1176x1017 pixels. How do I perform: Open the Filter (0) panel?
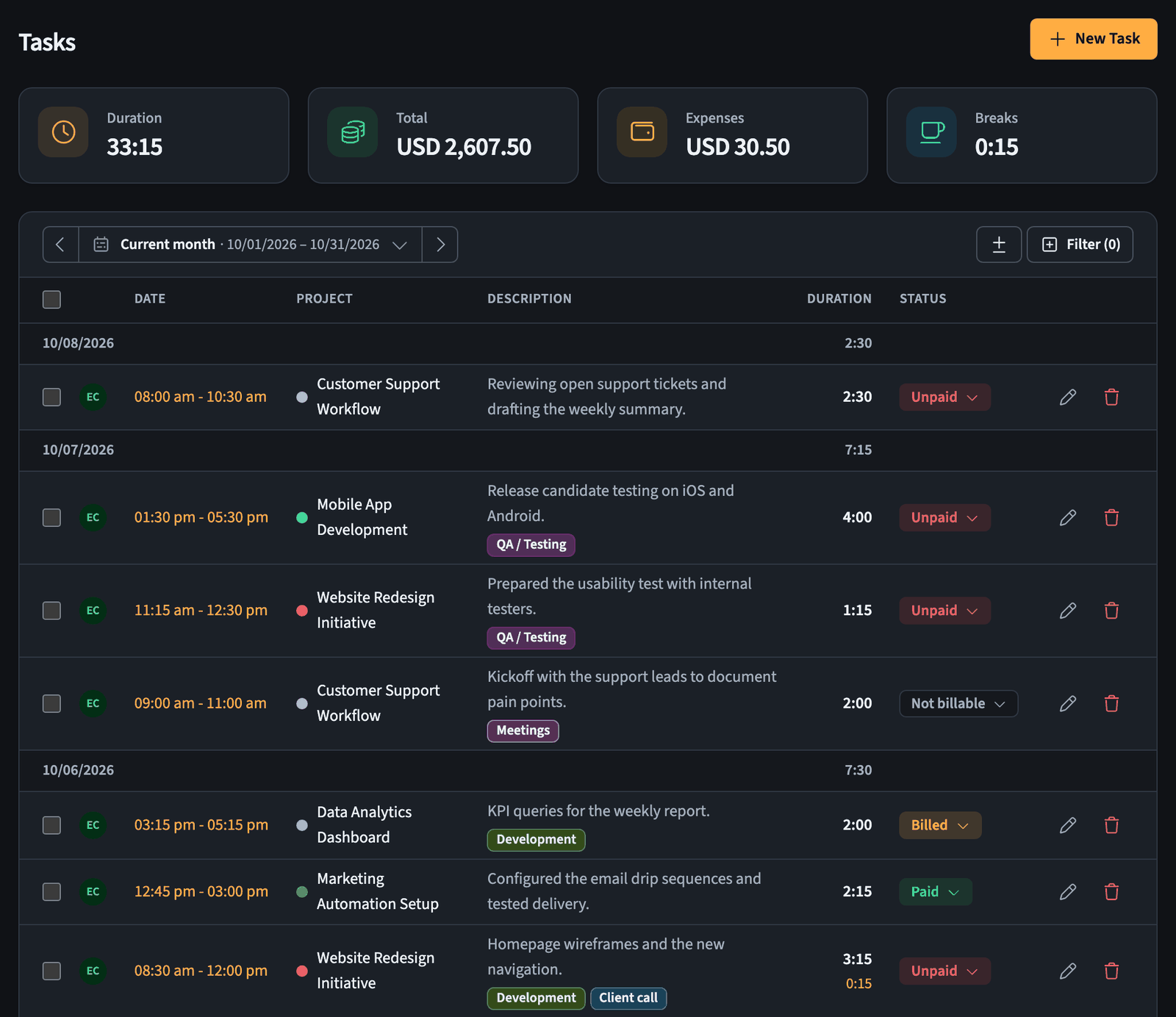(x=1080, y=245)
